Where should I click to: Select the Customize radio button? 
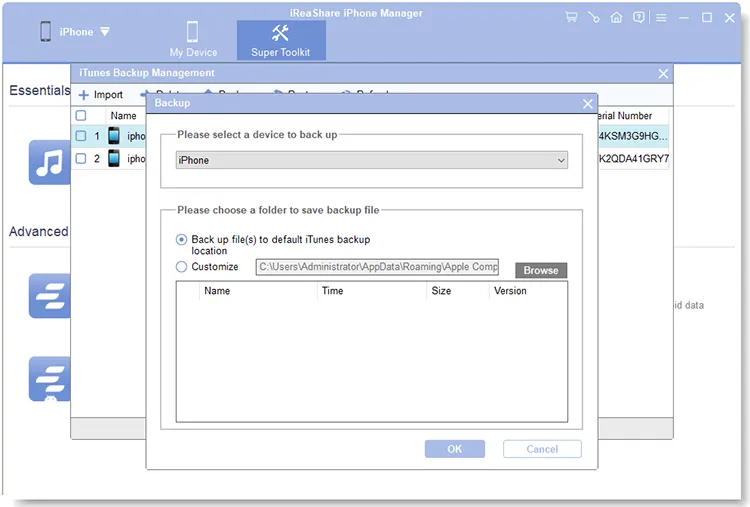[181, 267]
